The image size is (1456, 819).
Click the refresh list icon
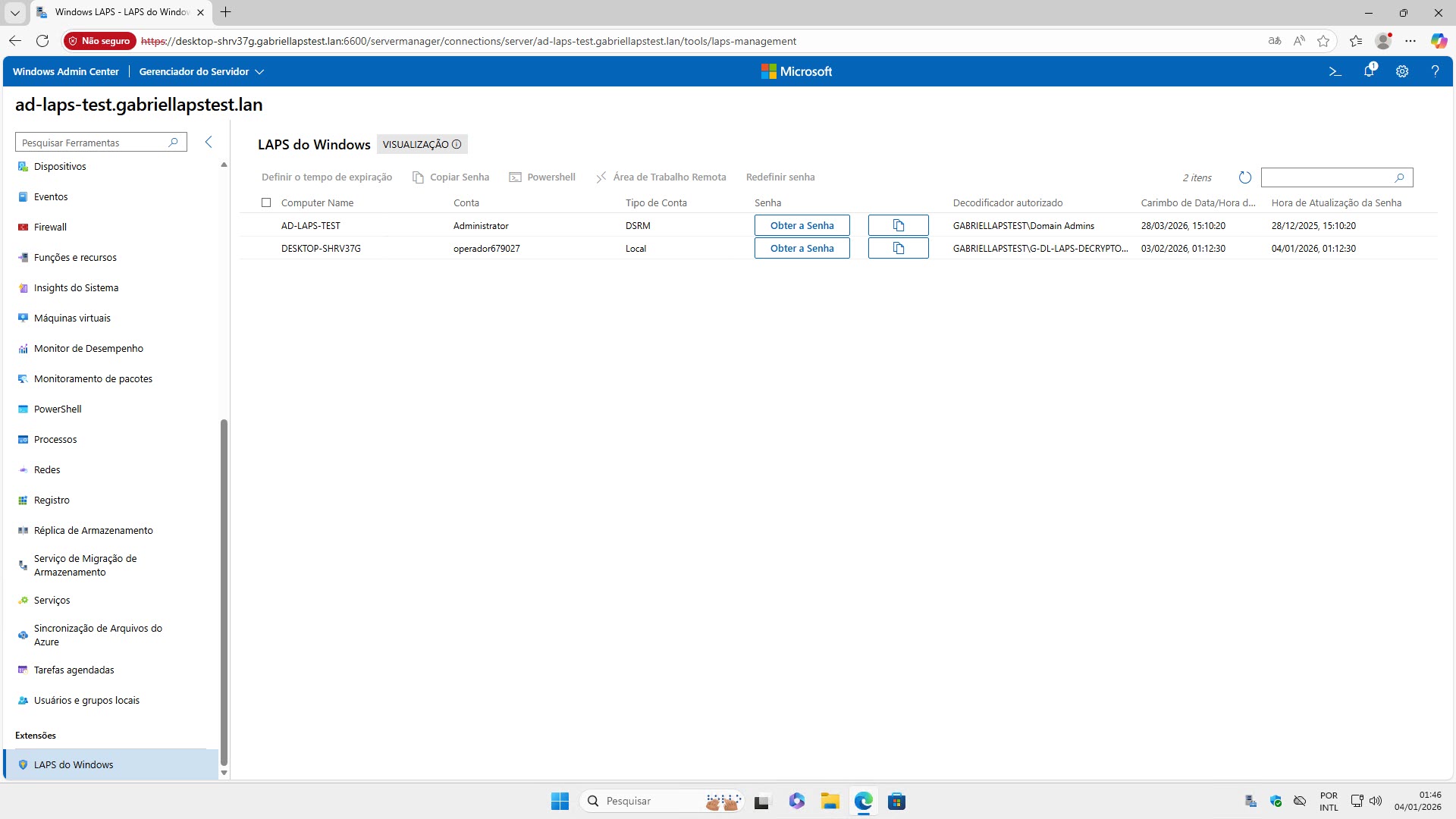pos(1244,177)
